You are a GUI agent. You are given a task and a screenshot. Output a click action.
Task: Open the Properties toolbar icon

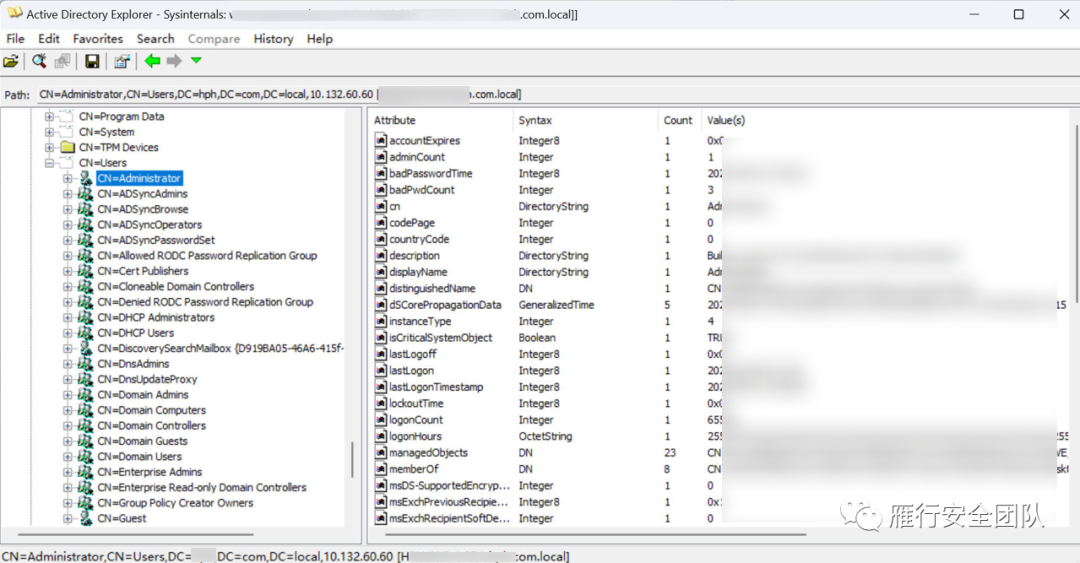pos(122,61)
